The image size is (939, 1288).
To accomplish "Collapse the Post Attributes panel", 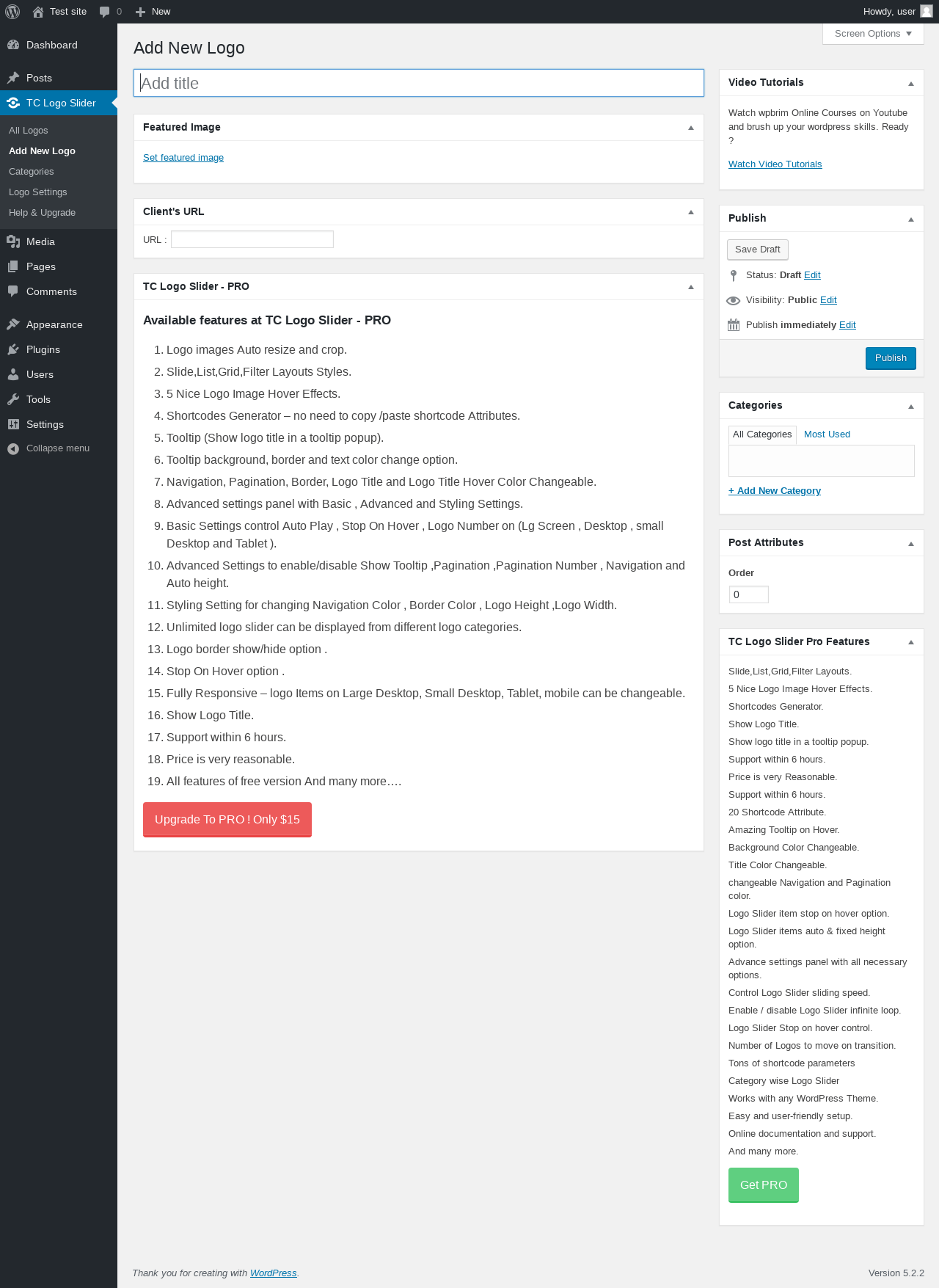I will tap(911, 543).
